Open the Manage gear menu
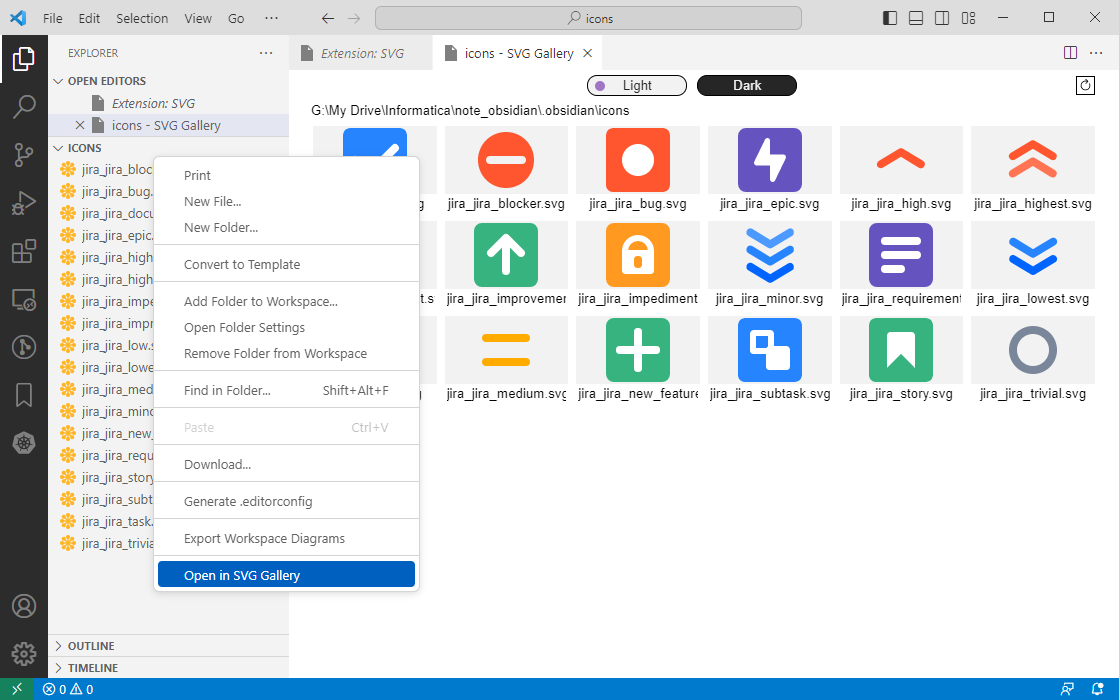 tap(24, 653)
